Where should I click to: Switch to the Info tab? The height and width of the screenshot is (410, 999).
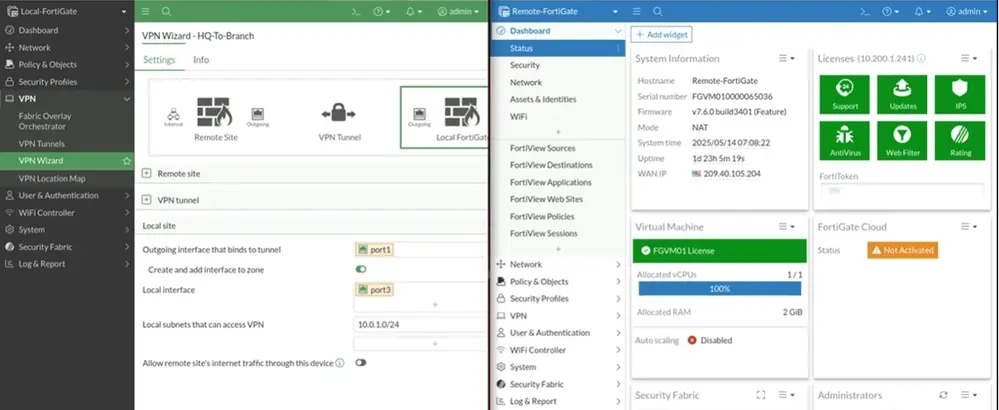click(201, 60)
